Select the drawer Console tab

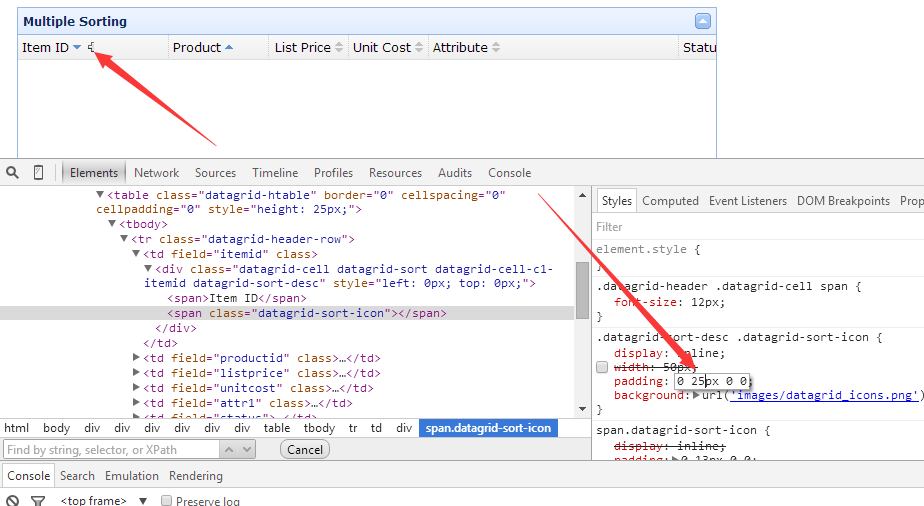pyautogui.click(x=28, y=475)
